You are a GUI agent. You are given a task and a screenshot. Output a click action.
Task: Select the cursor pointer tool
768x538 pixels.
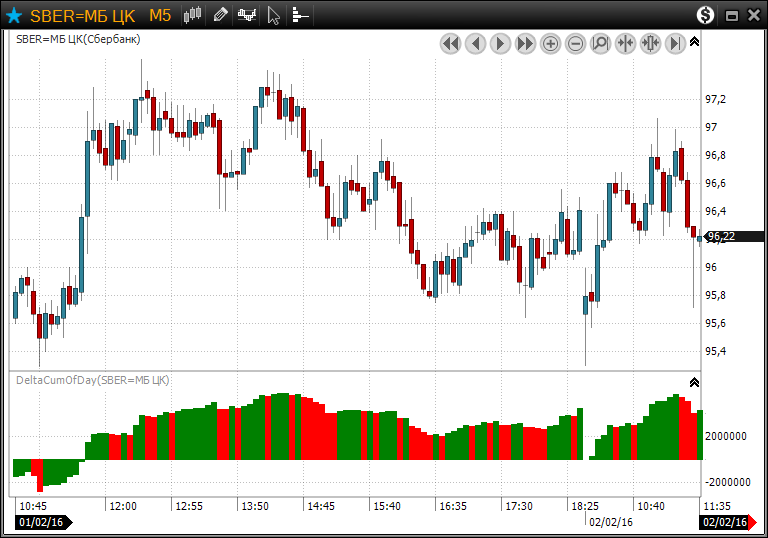click(274, 15)
